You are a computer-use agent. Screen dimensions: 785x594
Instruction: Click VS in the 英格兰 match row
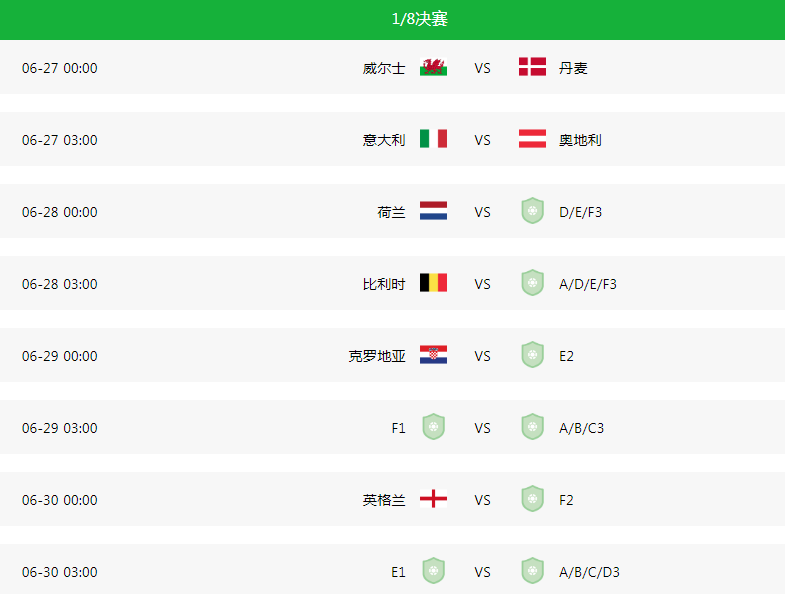pyautogui.click(x=483, y=501)
